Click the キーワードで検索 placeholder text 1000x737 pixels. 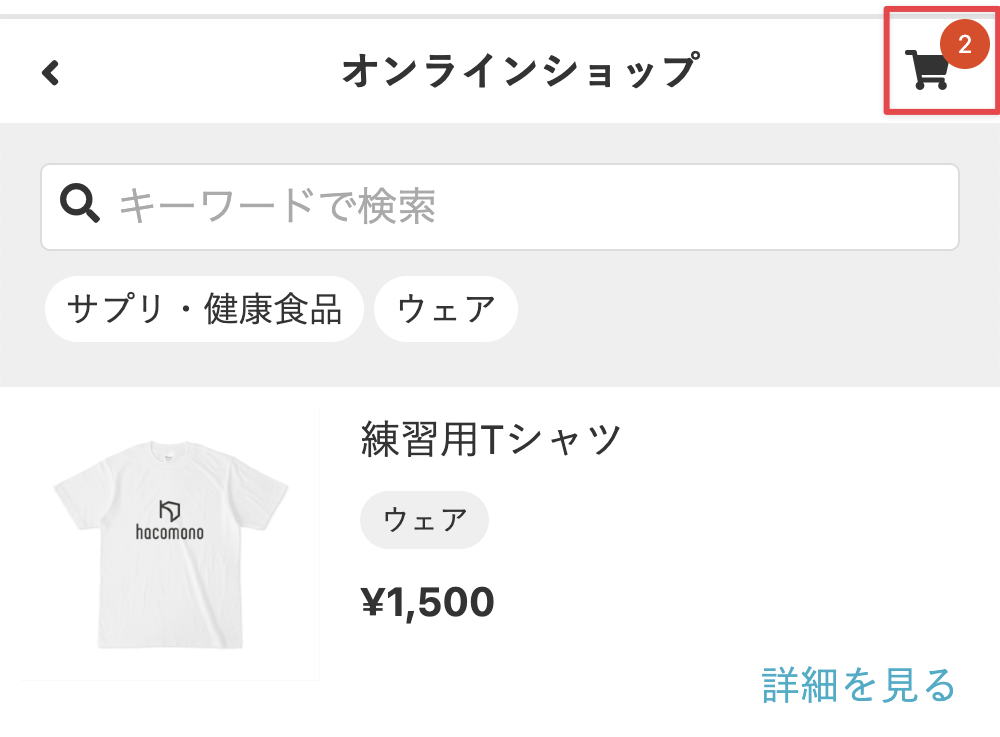(278, 207)
